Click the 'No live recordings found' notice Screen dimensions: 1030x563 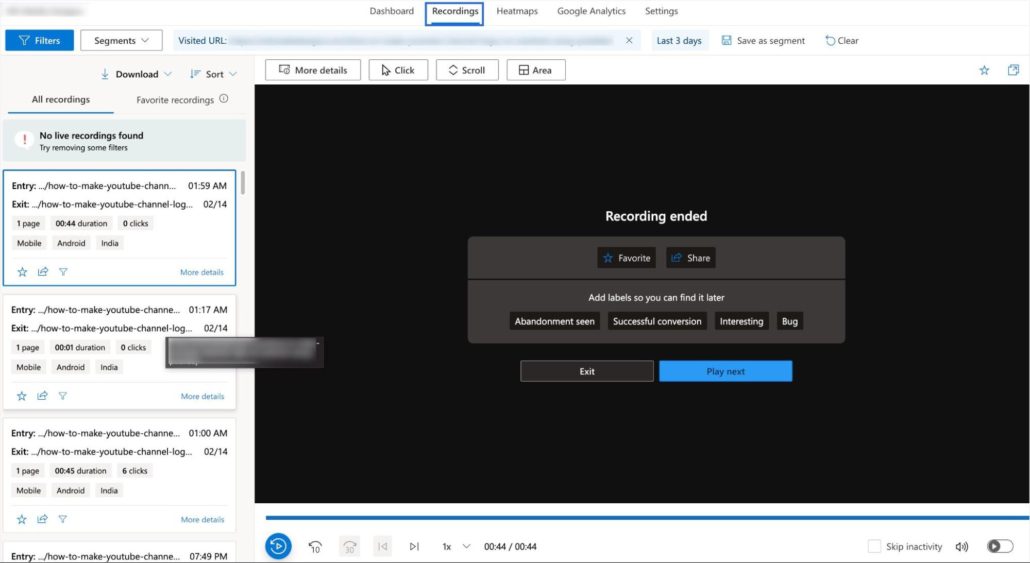pos(124,141)
